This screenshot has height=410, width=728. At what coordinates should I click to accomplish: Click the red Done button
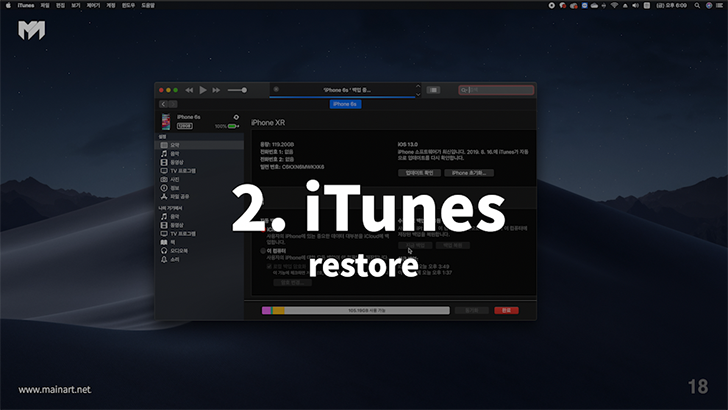[507, 310]
